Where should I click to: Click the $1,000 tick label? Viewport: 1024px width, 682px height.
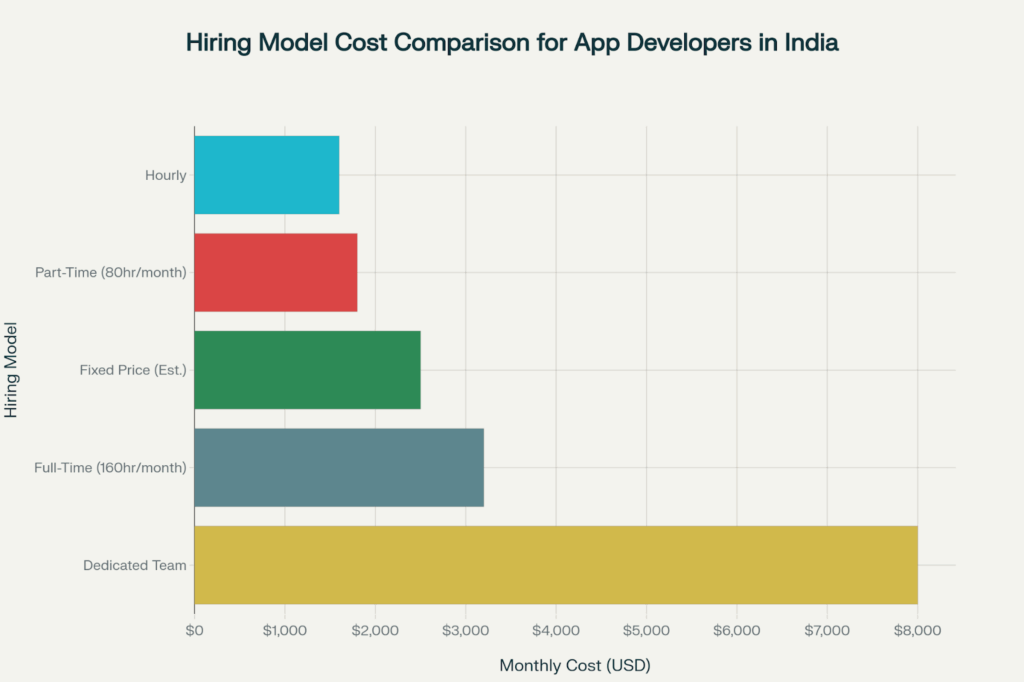pos(285,630)
